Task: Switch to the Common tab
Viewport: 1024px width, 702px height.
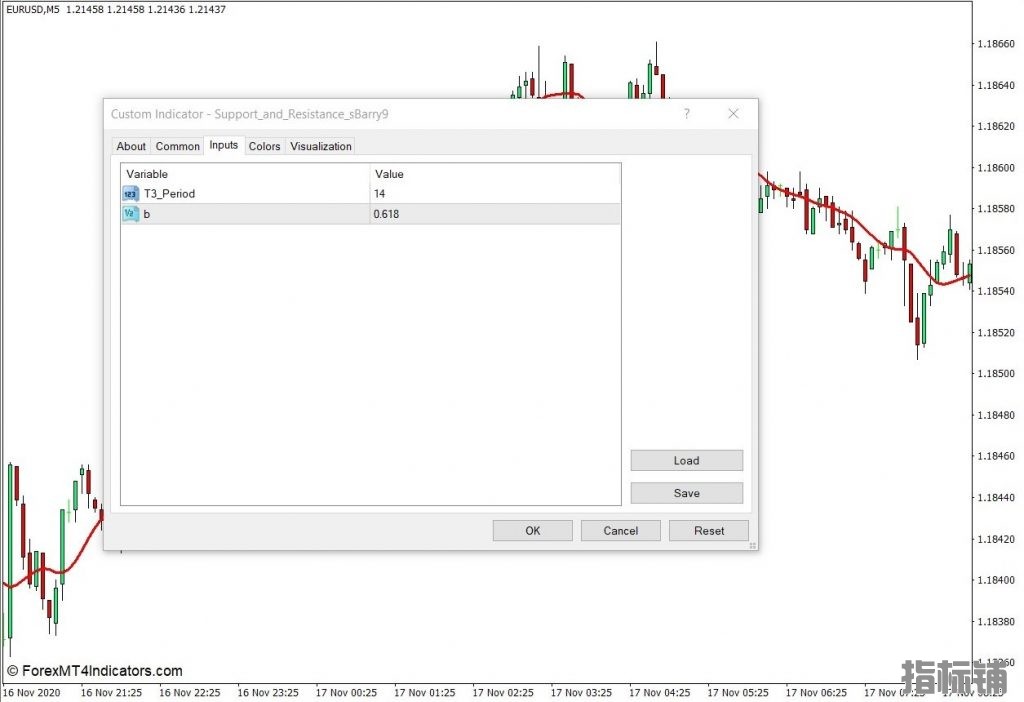Action: click(178, 146)
